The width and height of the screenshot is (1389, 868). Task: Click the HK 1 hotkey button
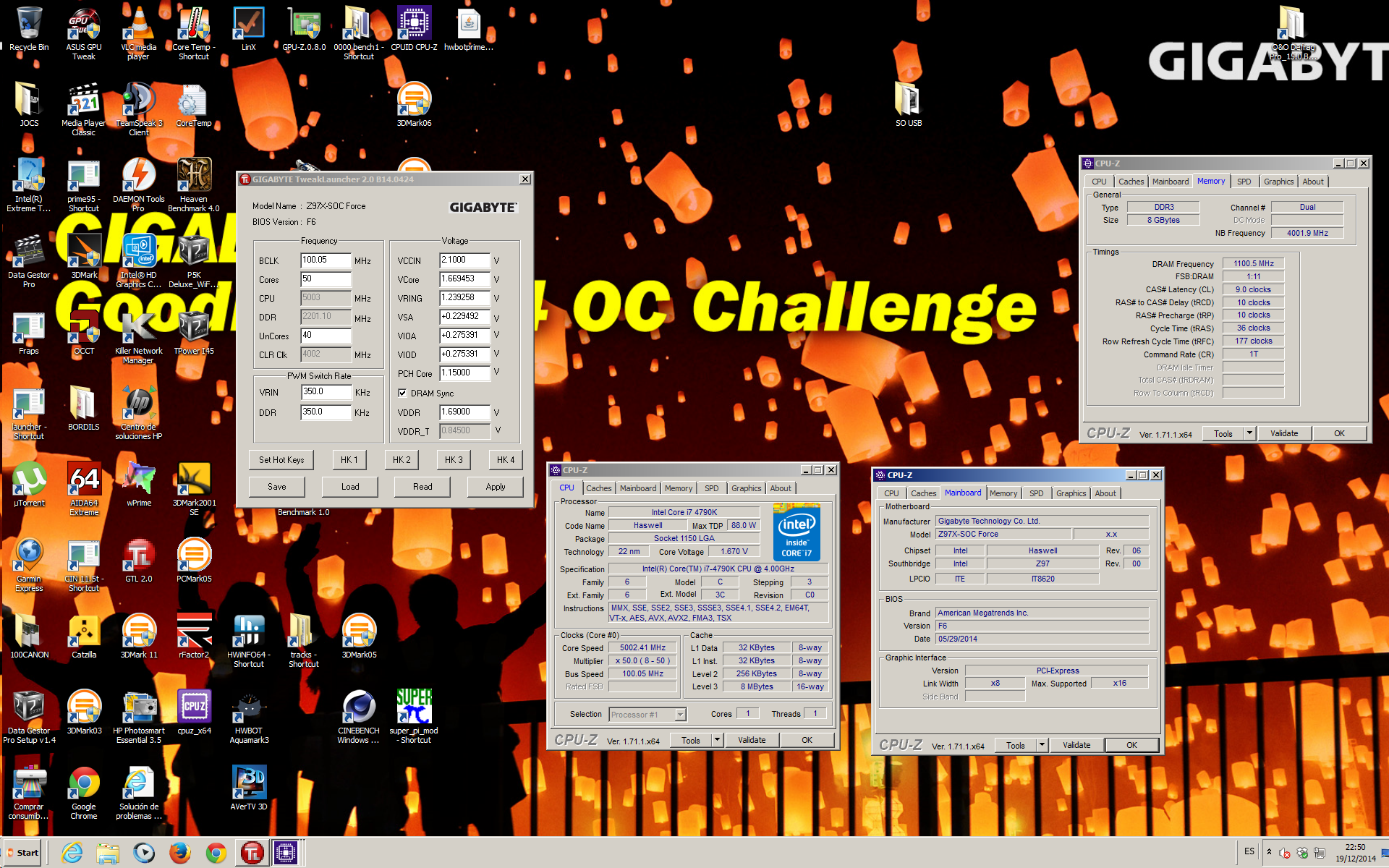point(349,459)
